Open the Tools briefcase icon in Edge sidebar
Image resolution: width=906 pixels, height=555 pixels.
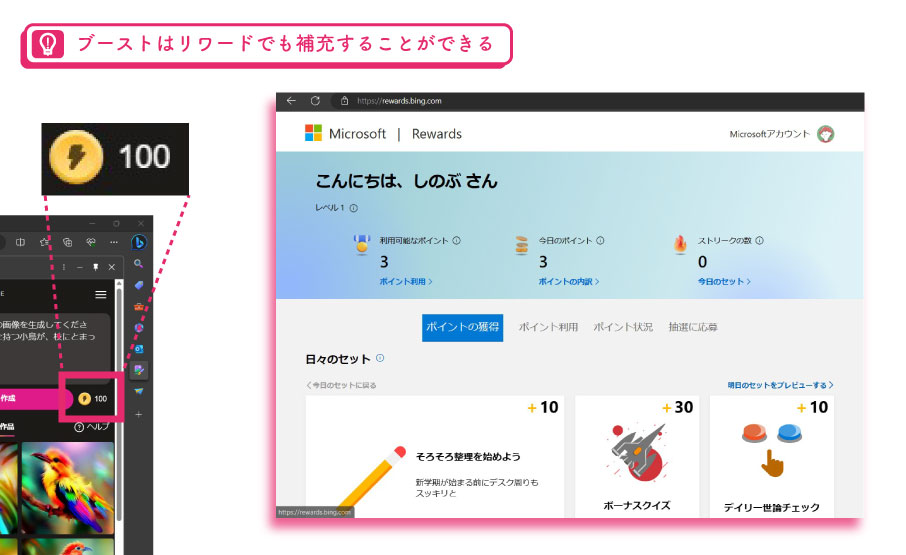(139, 307)
